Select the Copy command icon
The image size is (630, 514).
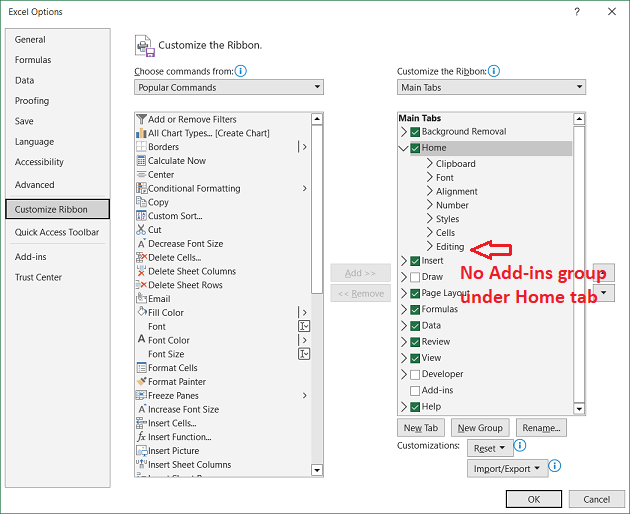click(141, 202)
